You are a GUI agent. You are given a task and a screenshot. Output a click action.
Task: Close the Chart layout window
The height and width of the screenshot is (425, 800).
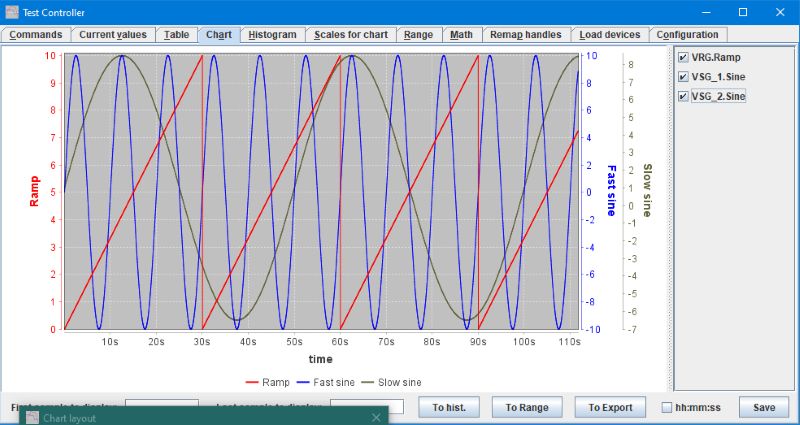(x=376, y=418)
